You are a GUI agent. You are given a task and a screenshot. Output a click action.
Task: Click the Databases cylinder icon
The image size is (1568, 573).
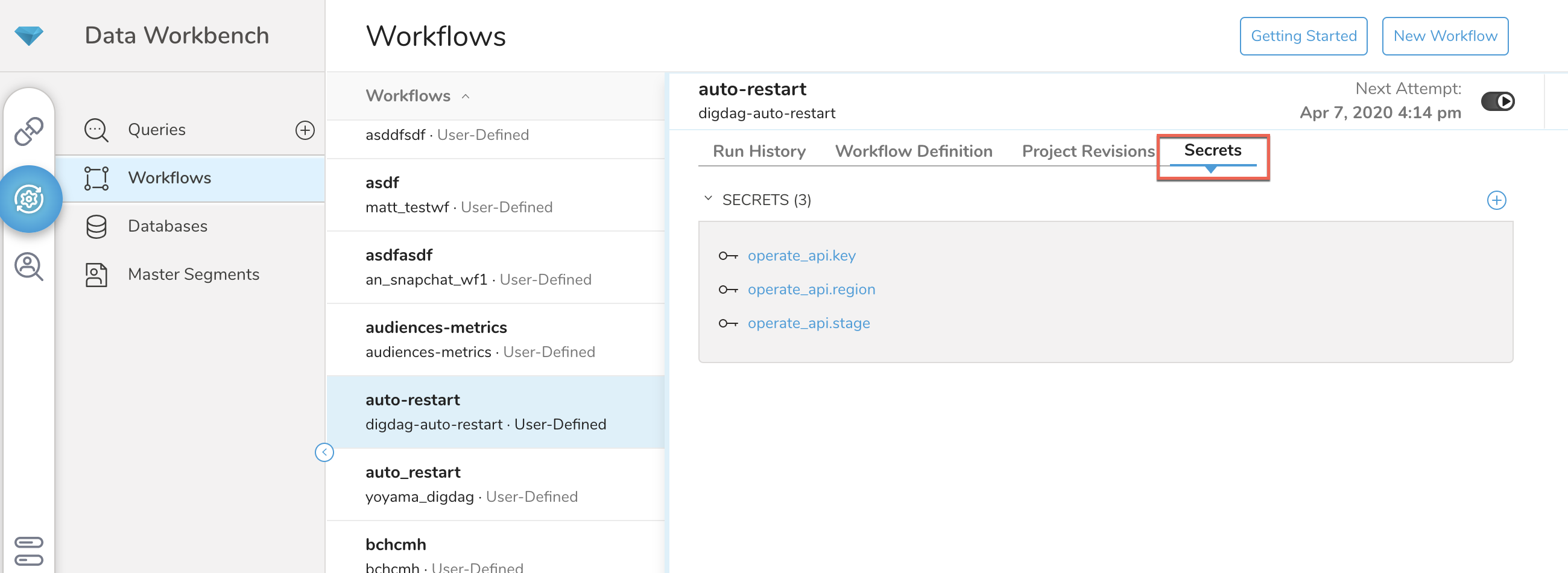(96, 226)
